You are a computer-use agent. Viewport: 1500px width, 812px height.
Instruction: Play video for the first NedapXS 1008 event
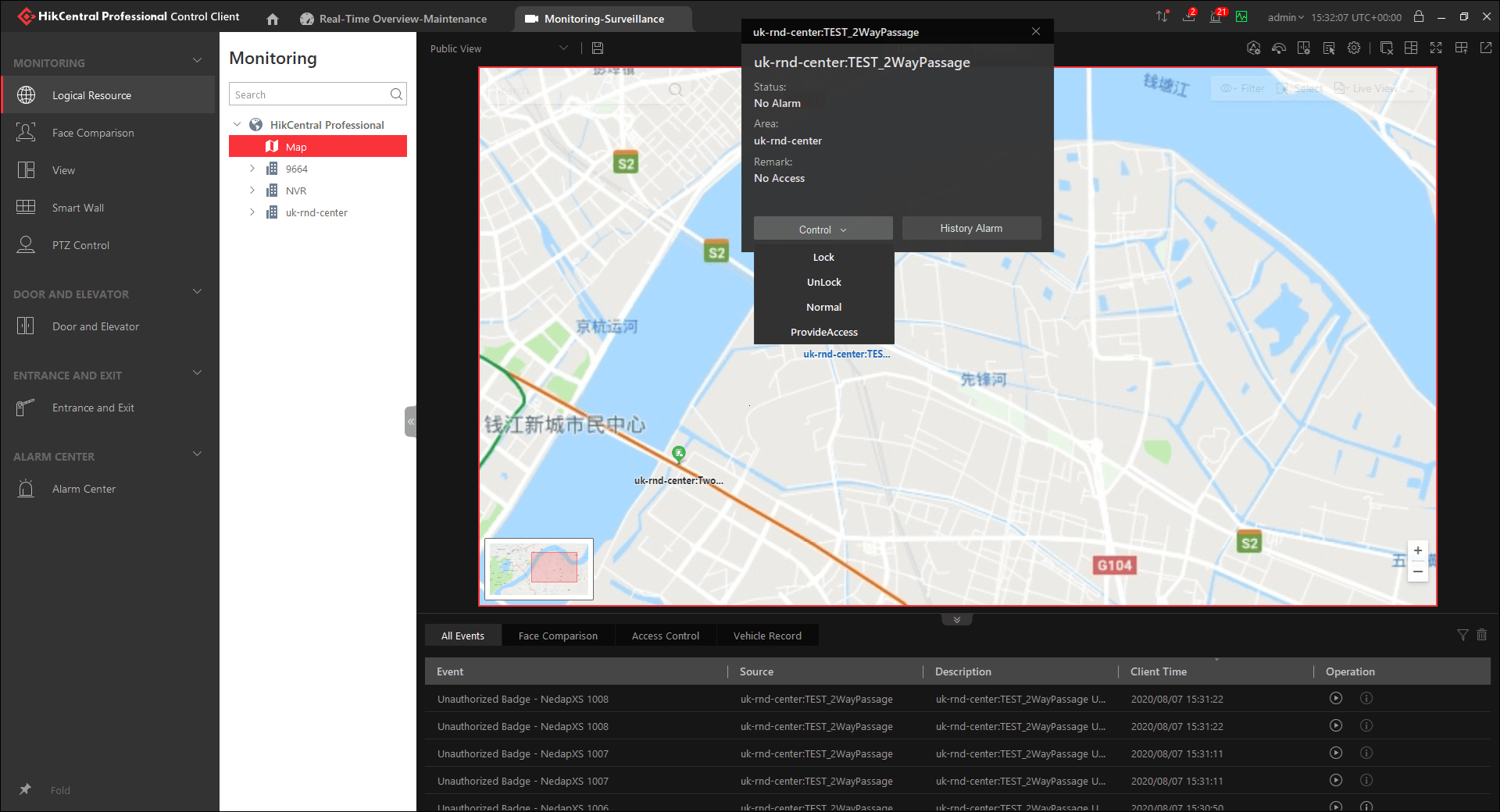1336,699
